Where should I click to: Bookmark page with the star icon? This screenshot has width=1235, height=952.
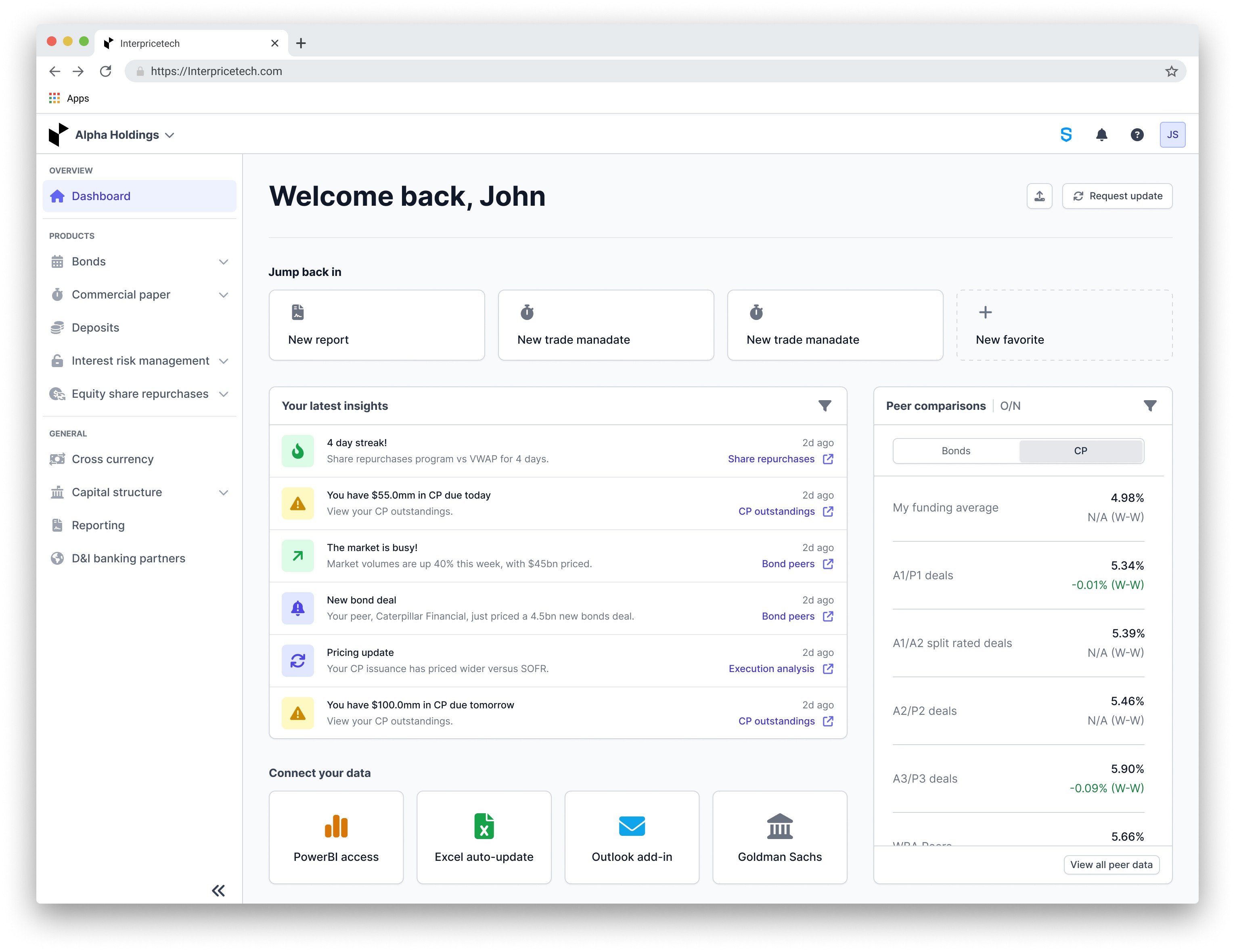click(x=1171, y=71)
